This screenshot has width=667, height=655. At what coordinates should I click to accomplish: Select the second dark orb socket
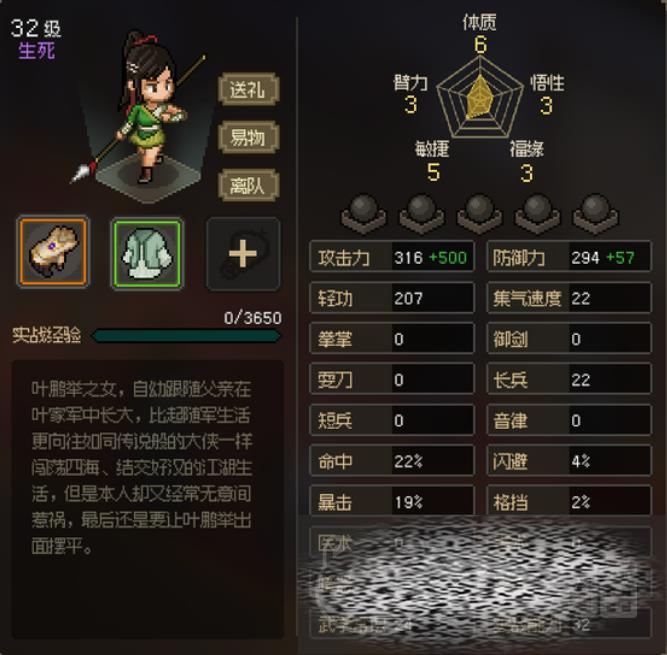click(x=422, y=214)
